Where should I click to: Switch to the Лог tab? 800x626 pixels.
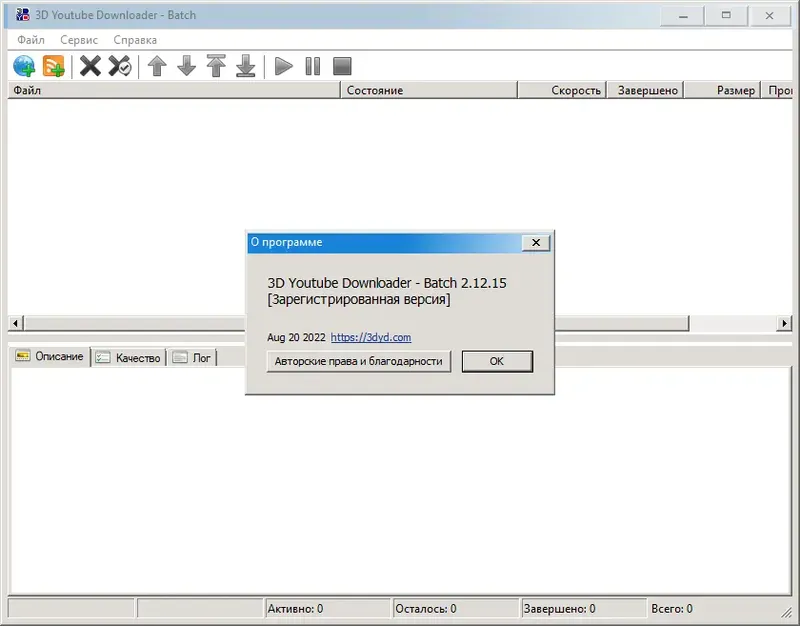click(x=192, y=358)
